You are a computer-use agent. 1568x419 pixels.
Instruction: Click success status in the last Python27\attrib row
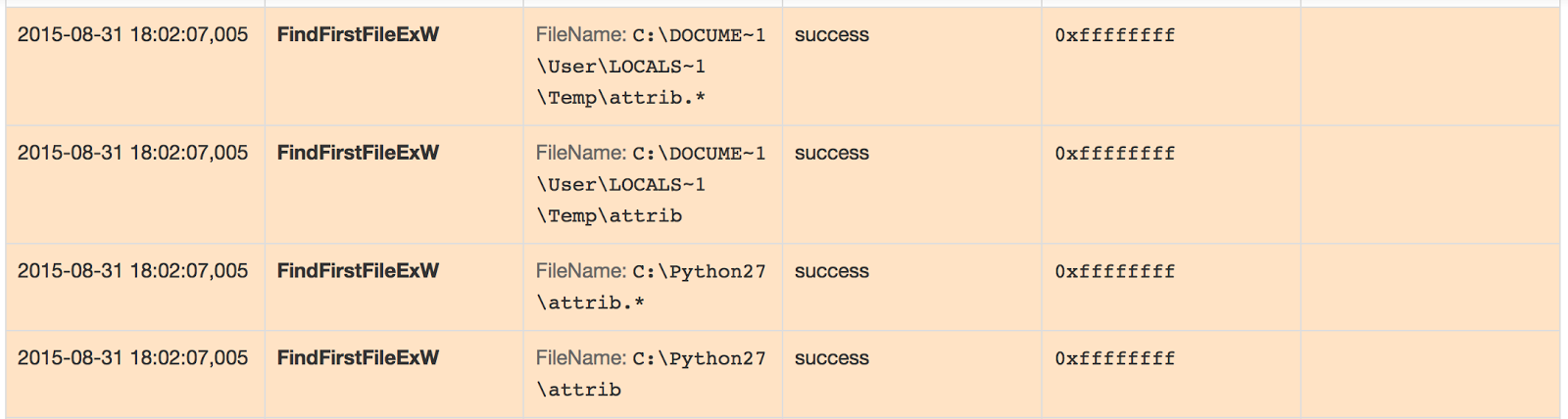coord(831,358)
